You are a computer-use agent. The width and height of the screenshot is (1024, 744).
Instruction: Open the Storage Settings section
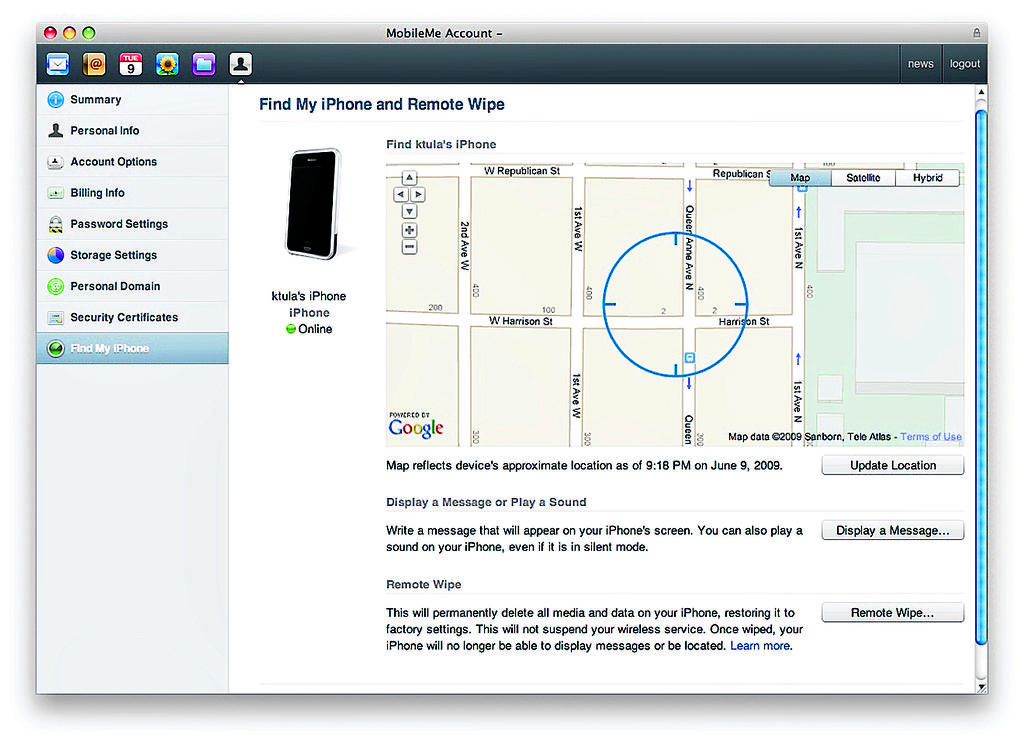pyautogui.click(x=133, y=255)
